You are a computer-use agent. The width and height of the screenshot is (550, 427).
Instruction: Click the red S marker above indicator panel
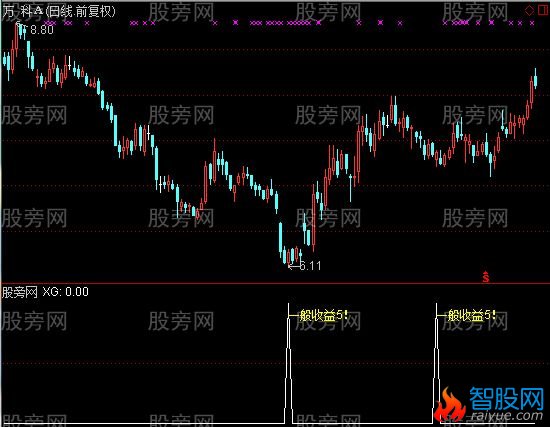click(485, 277)
